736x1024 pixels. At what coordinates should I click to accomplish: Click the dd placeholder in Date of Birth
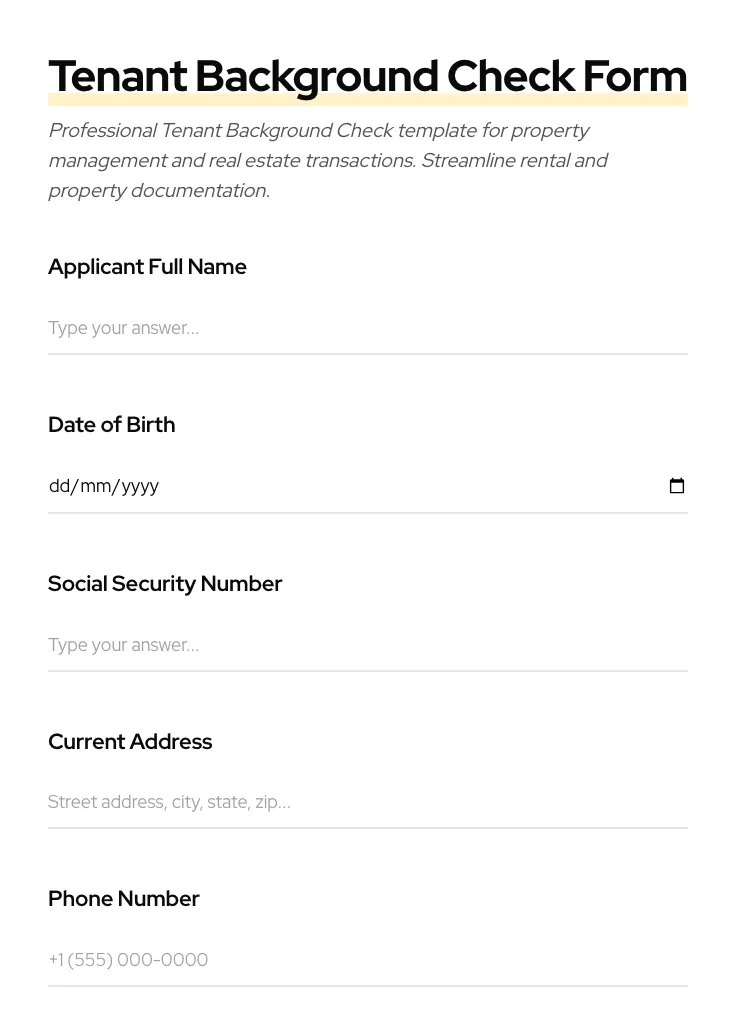[x=59, y=486]
